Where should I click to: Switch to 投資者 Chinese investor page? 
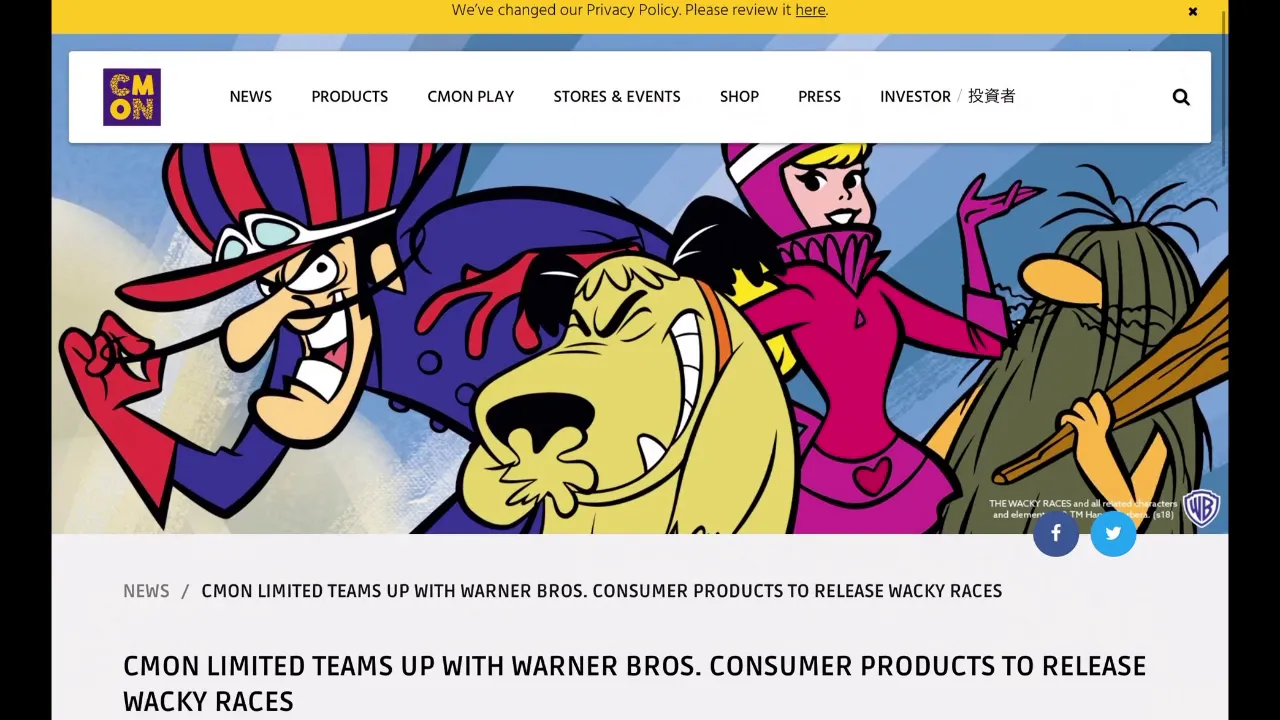click(x=992, y=96)
